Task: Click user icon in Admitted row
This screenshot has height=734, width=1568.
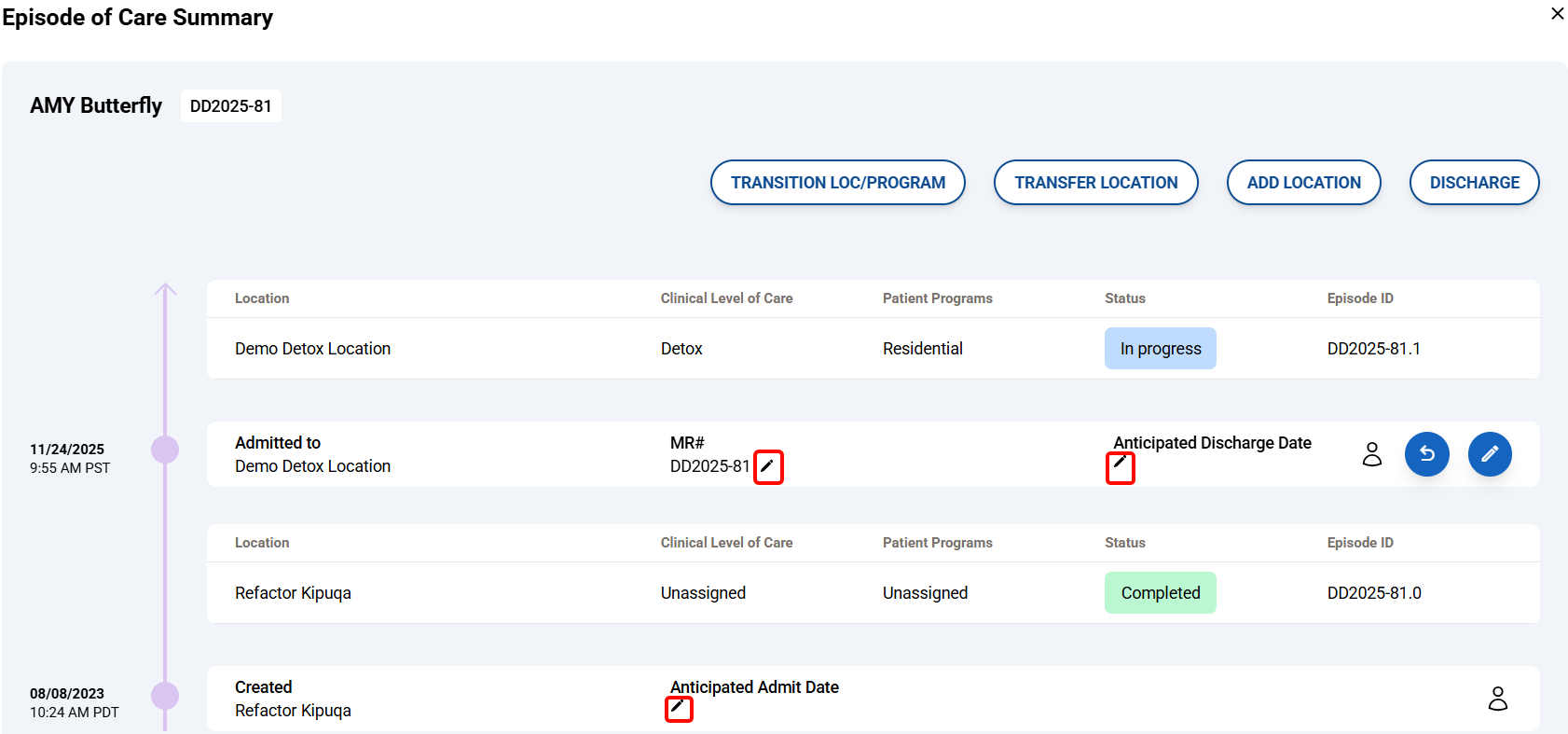Action: (x=1371, y=454)
